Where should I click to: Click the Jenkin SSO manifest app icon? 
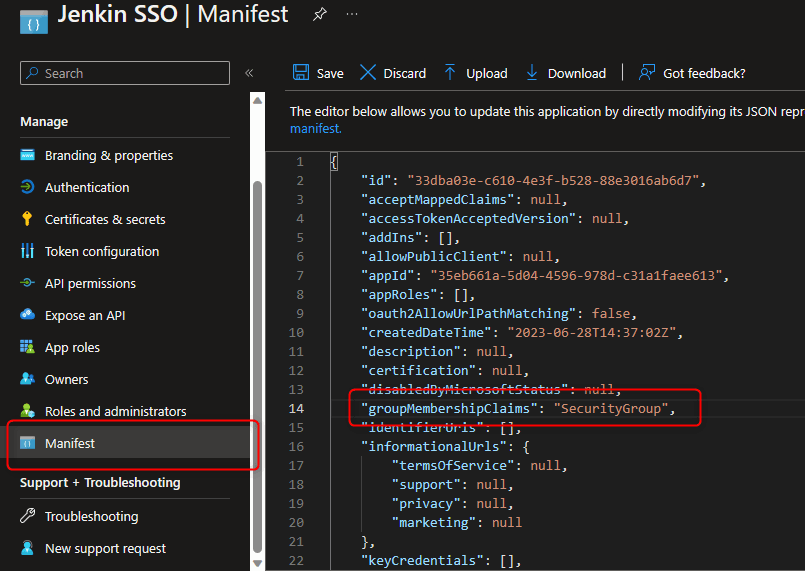[34, 22]
